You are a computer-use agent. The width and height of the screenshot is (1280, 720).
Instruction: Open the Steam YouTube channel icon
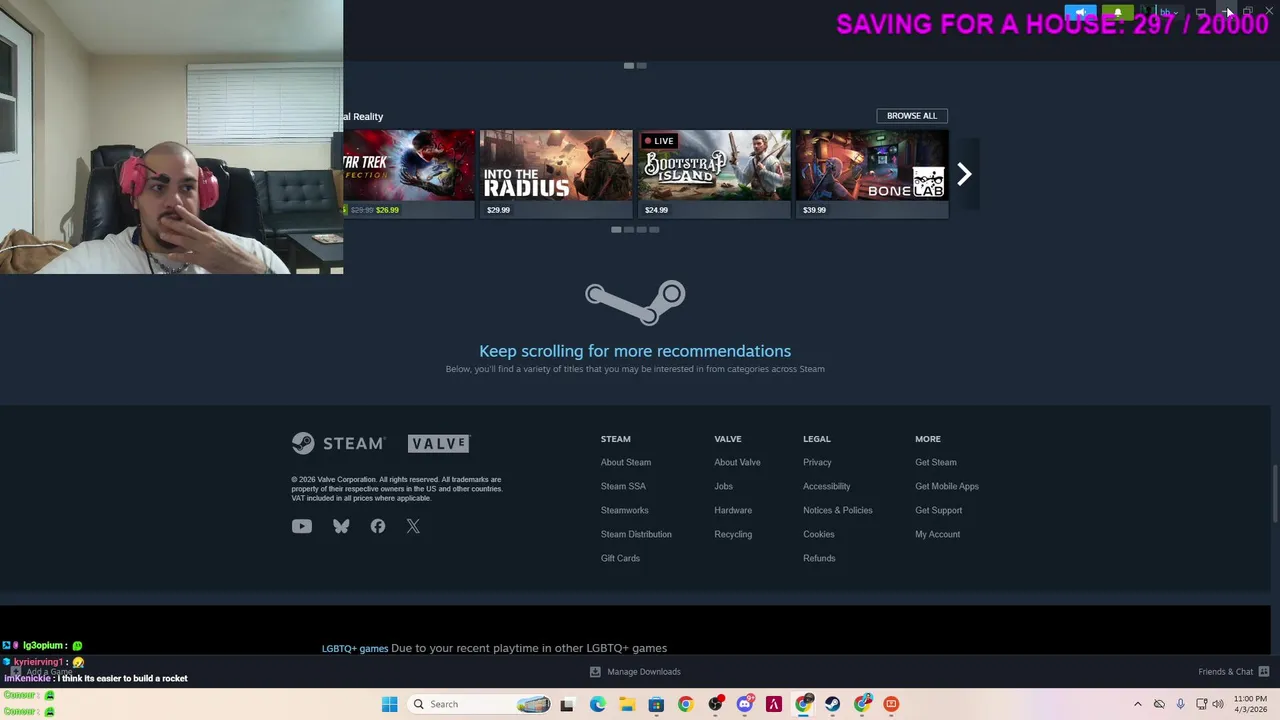click(x=301, y=526)
